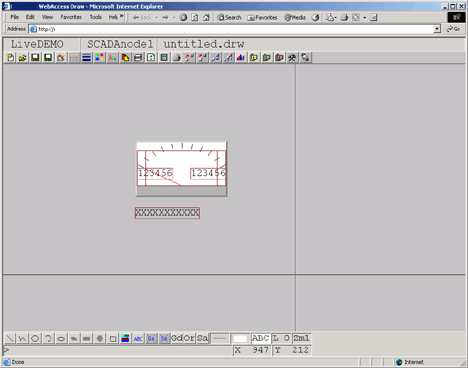Click the open file folder icon
This screenshot has height=368, width=468.
pos(23,58)
